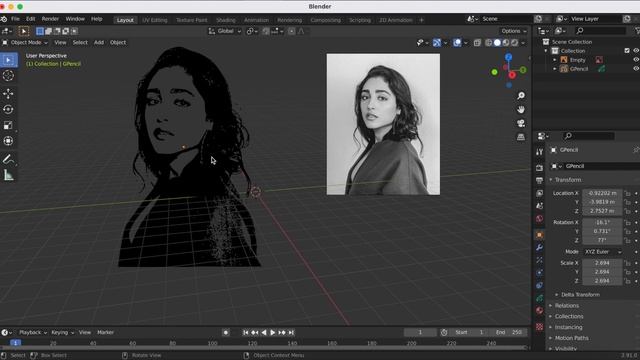This screenshot has height=360, width=640.
Task: Open the Edit menu
Action: [31, 19]
